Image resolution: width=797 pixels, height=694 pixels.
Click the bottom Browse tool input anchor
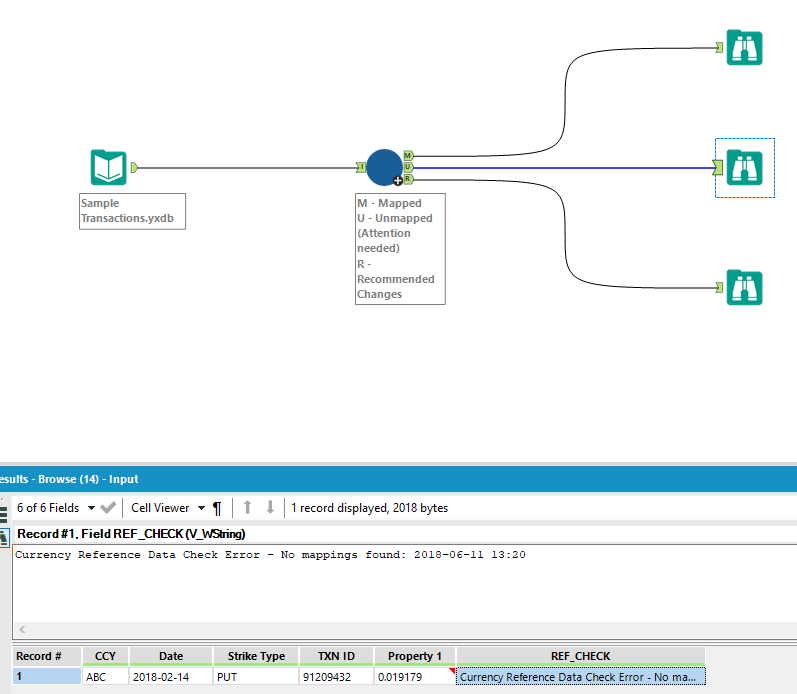point(719,287)
